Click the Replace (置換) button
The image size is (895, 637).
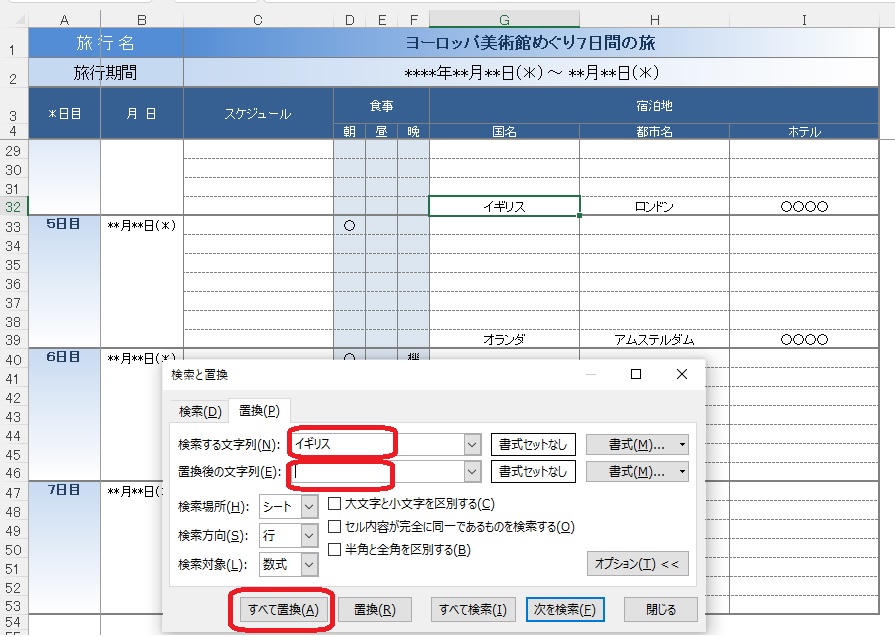click(x=374, y=610)
